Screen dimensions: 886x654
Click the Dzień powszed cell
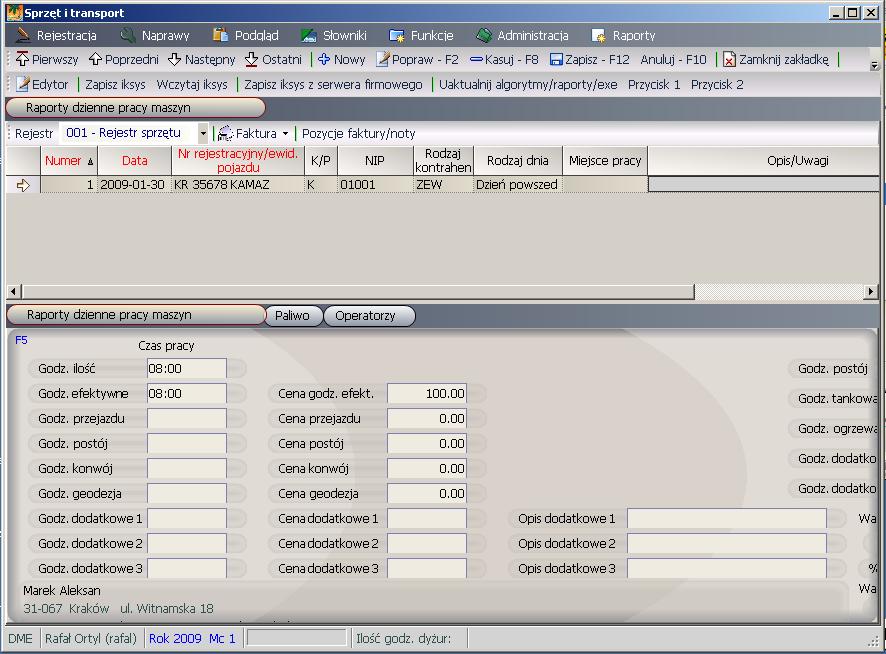coord(518,185)
